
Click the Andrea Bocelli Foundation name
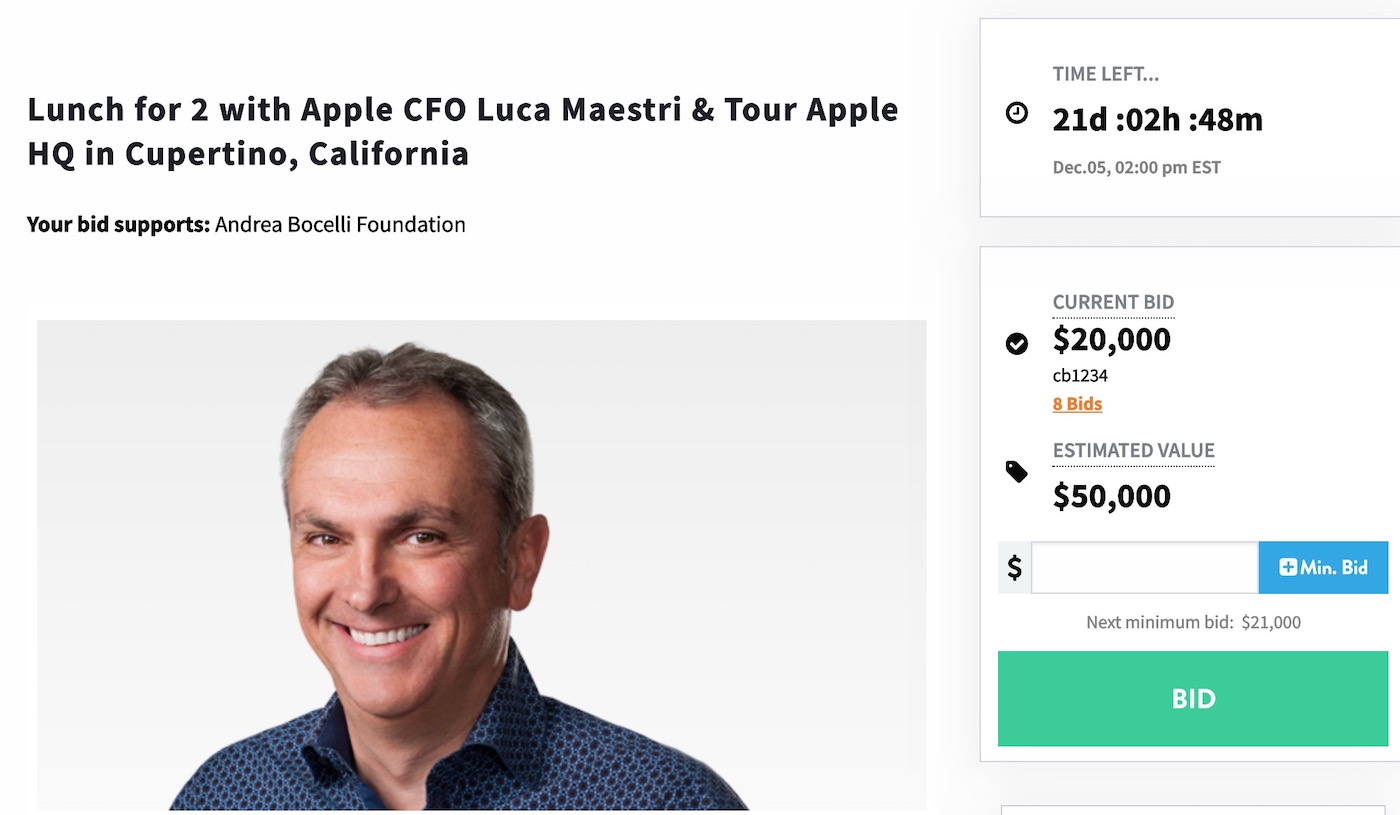(340, 224)
